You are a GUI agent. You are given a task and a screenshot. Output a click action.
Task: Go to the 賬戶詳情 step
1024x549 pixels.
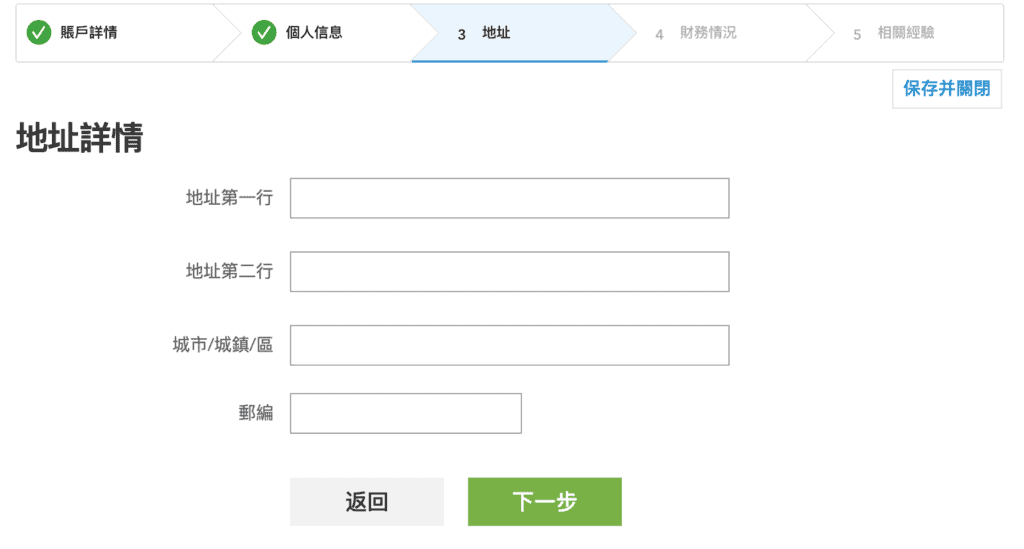(89, 32)
